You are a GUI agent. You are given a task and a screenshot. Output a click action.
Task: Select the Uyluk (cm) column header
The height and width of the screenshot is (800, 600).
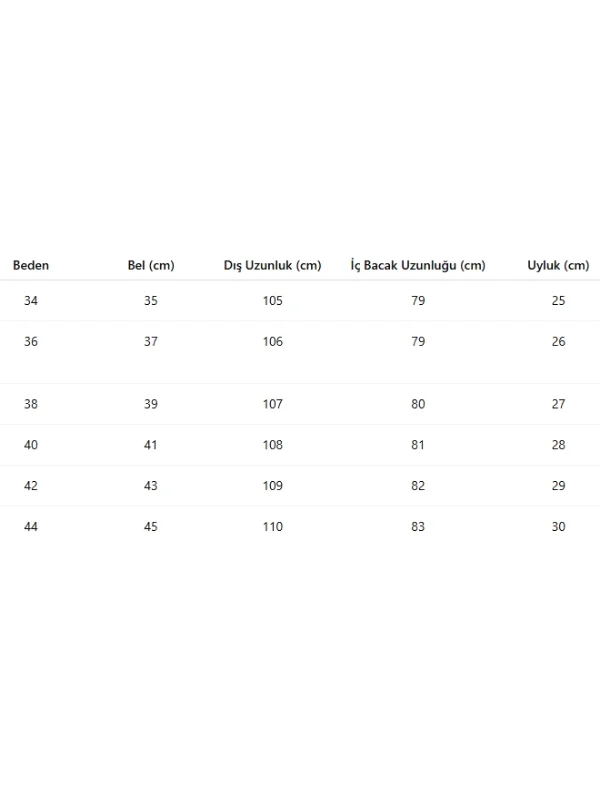(558, 265)
